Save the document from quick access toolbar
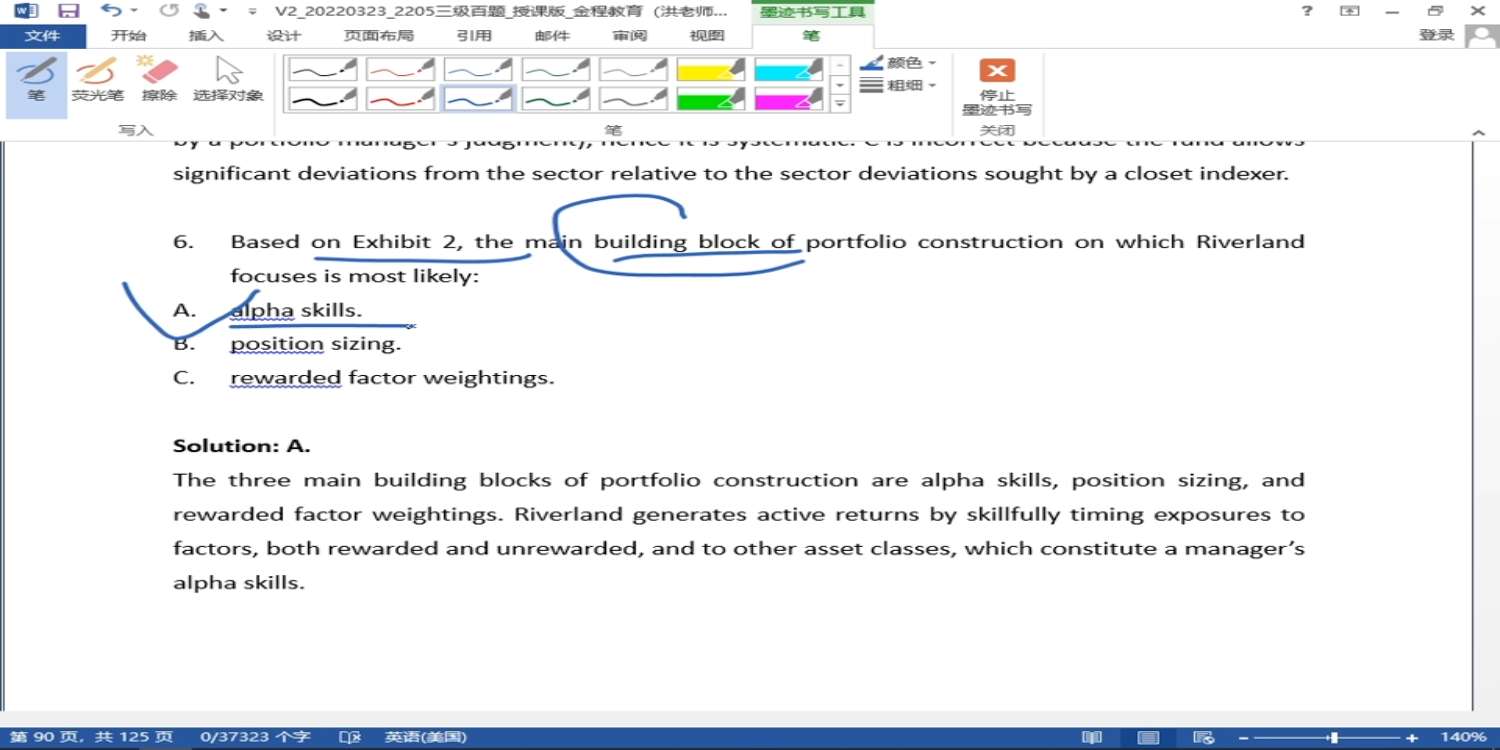This screenshot has height=750, width=1500. [69, 11]
